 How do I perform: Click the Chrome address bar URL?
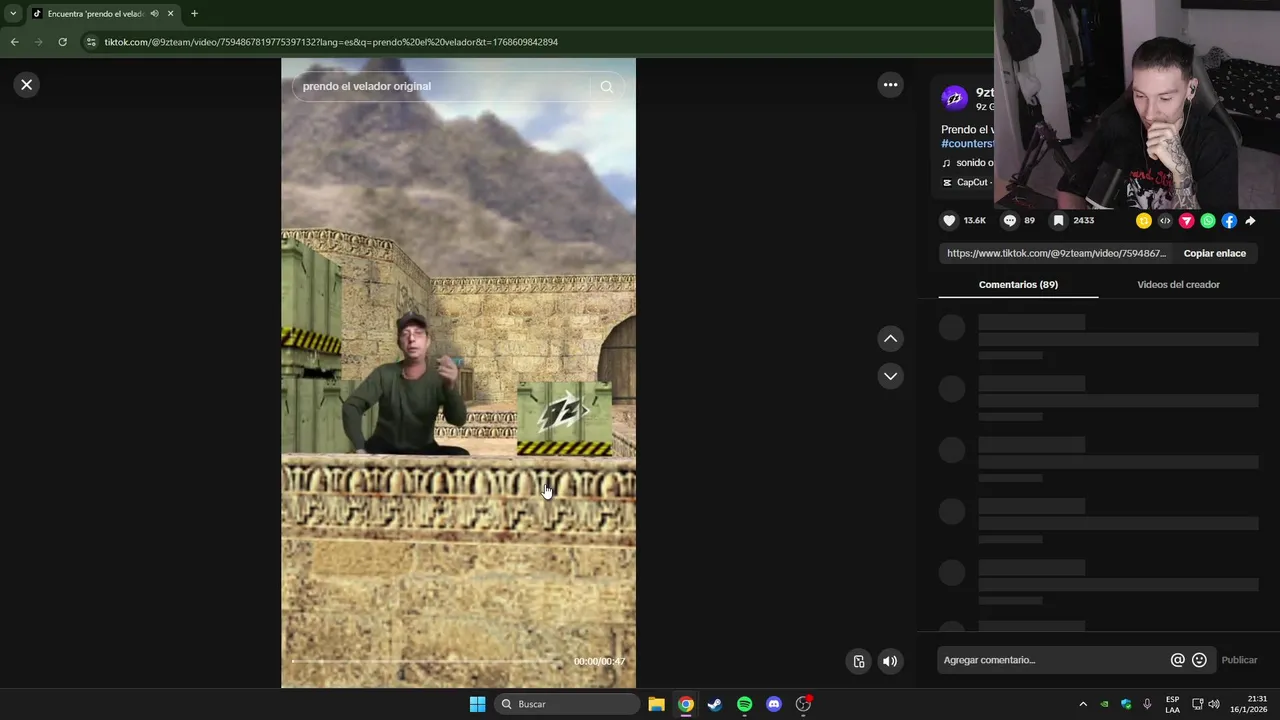pyautogui.click(x=331, y=42)
